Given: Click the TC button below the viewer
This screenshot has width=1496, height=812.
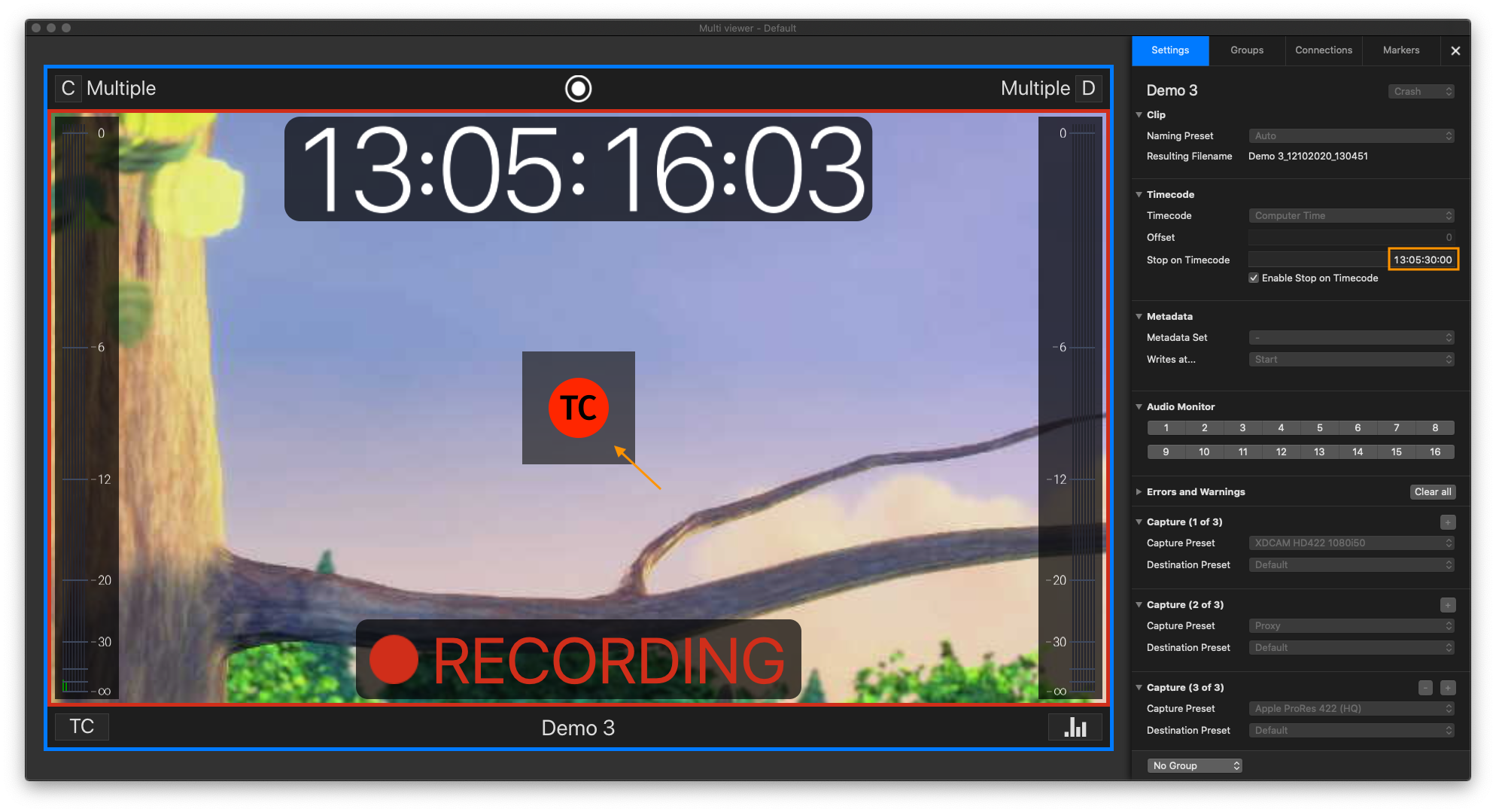Looking at the screenshot, I should click(82, 727).
